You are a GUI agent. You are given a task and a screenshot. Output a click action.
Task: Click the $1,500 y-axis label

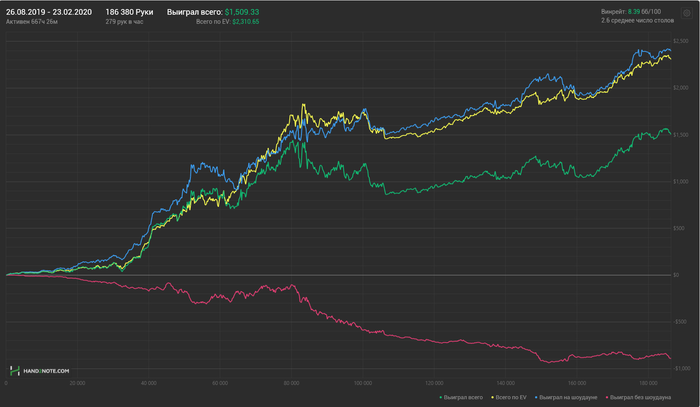click(x=680, y=135)
